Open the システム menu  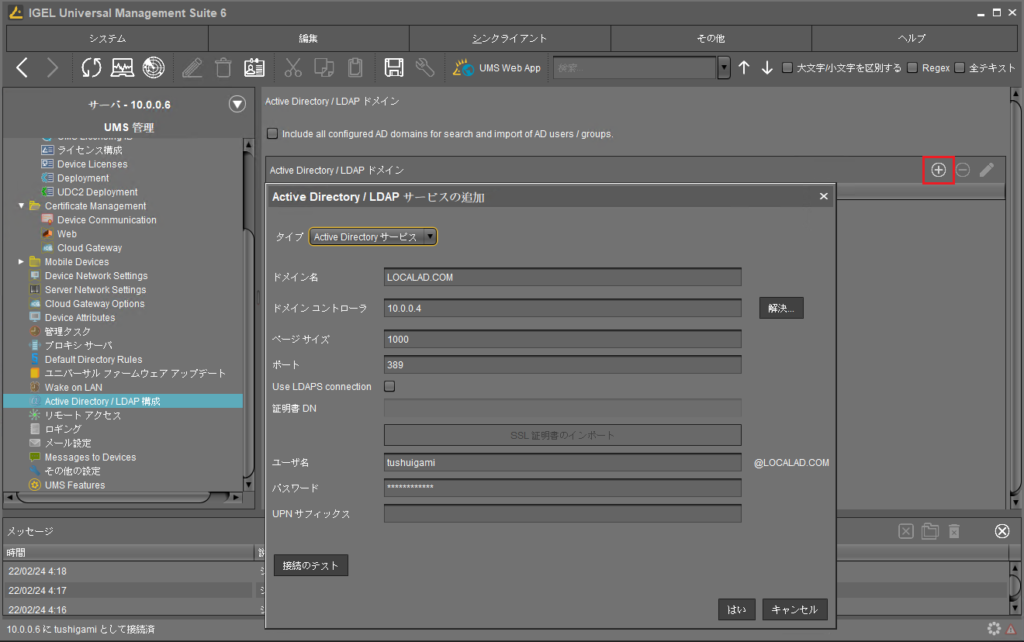107,39
